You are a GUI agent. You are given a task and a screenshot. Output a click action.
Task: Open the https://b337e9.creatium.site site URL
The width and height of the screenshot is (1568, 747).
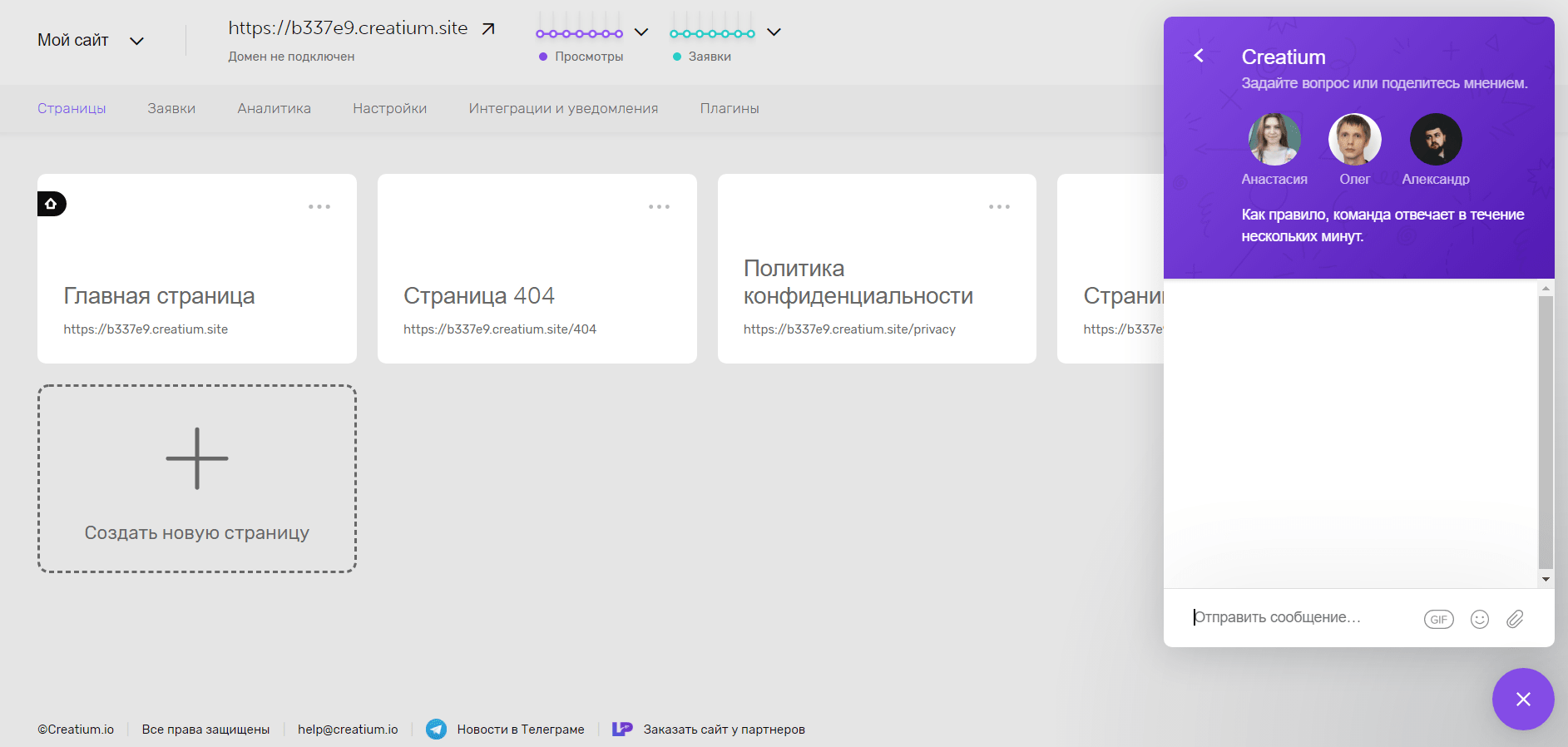pyautogui.click(x=348, y=28)
